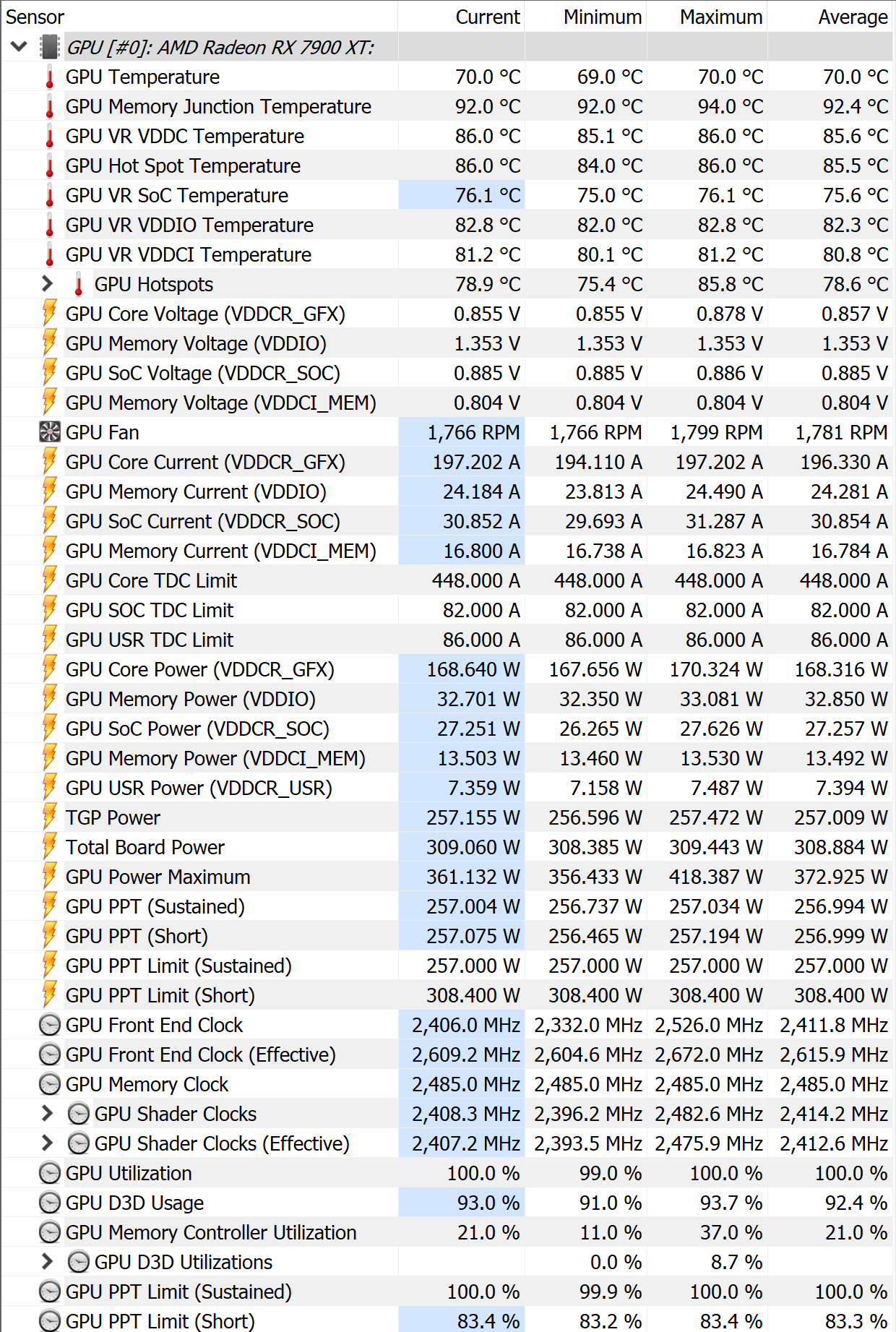Image resolution: width=896 pixels, height=1332 pixels.
Task: Click lightning icon for GPU SoC Voltage
Action: 49,373
